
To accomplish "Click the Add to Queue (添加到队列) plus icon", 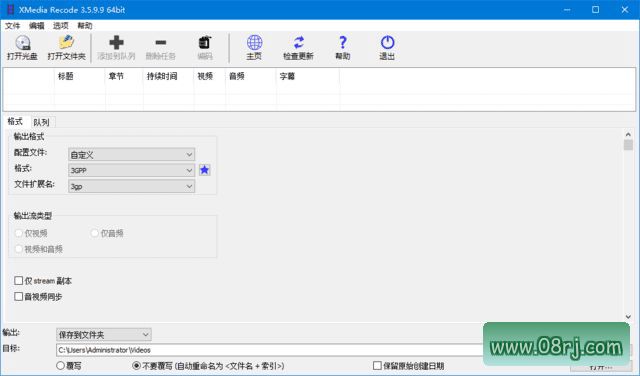I will pos(116,42).
